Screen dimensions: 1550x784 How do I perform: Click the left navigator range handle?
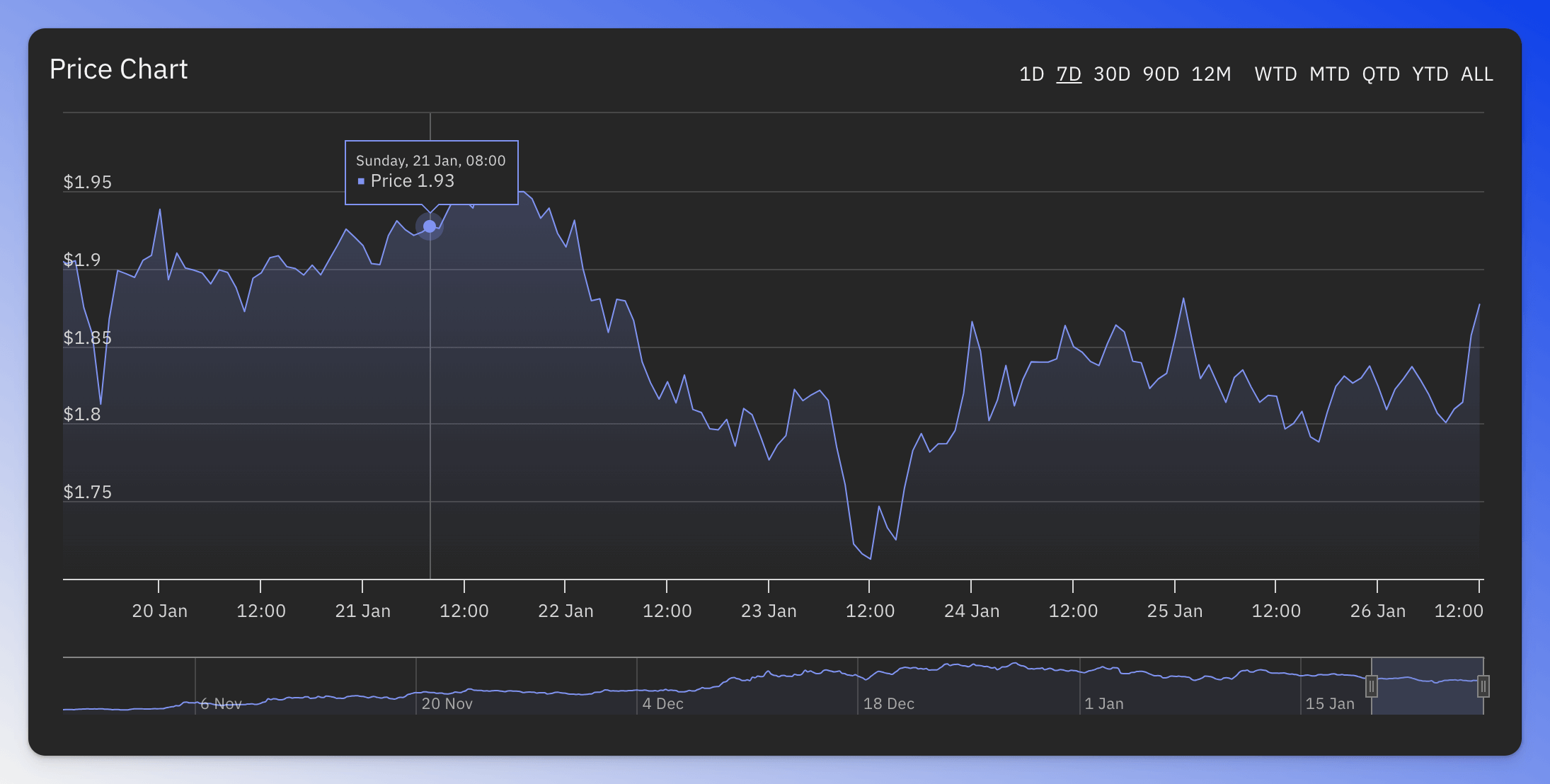point(1372,686)
